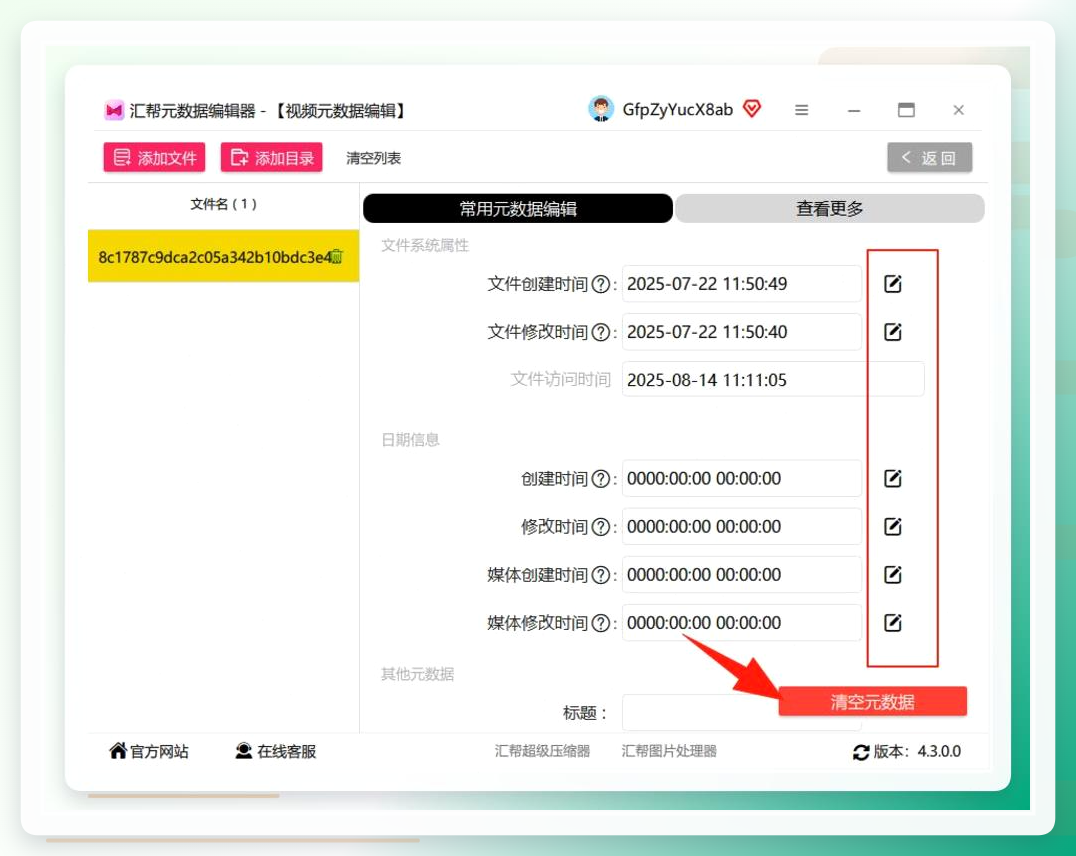Show help for 文件创建时间 question mark
The width and height of the screenshot is (1076, 856).
click(600, 284)
